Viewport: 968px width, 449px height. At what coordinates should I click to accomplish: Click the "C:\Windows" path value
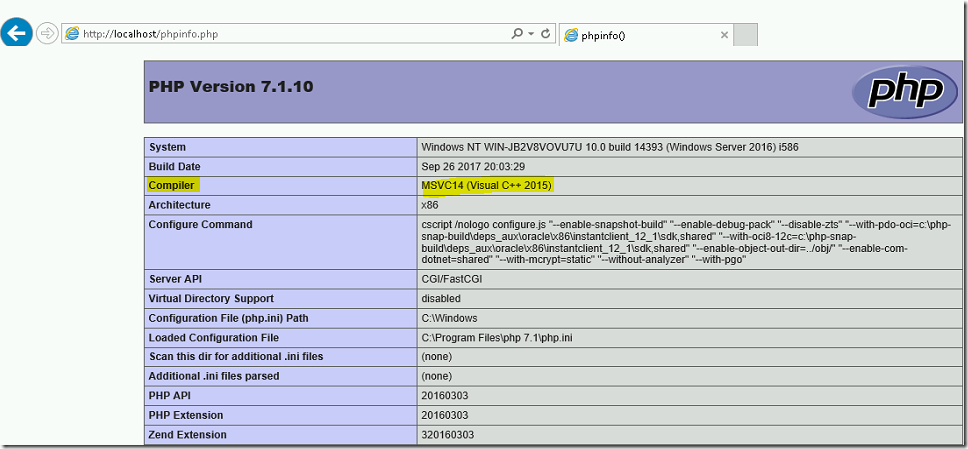click(x=449, y=319)
